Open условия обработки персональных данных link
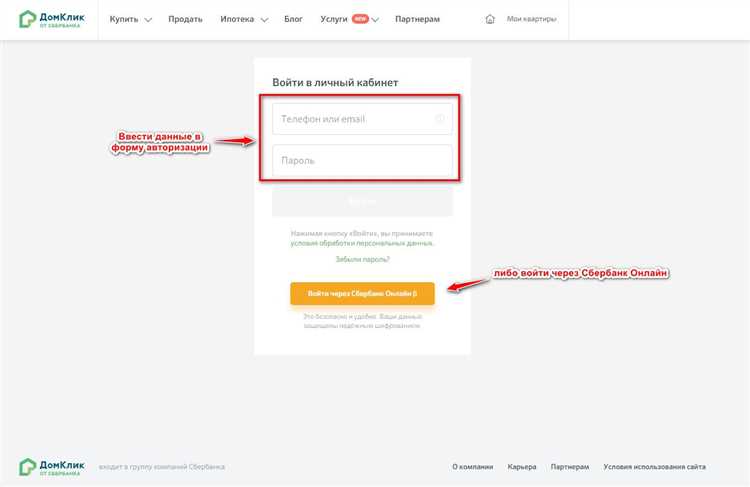Image resolution: width=750 pixels, height=487 pixels. pos(362,243)
